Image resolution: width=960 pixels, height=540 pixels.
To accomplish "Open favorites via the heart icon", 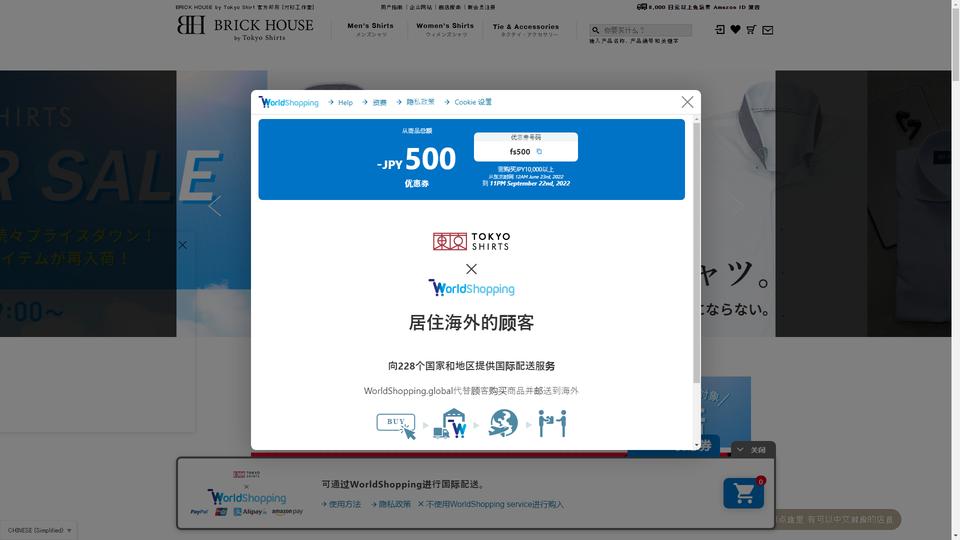I will tap(735, 29).
